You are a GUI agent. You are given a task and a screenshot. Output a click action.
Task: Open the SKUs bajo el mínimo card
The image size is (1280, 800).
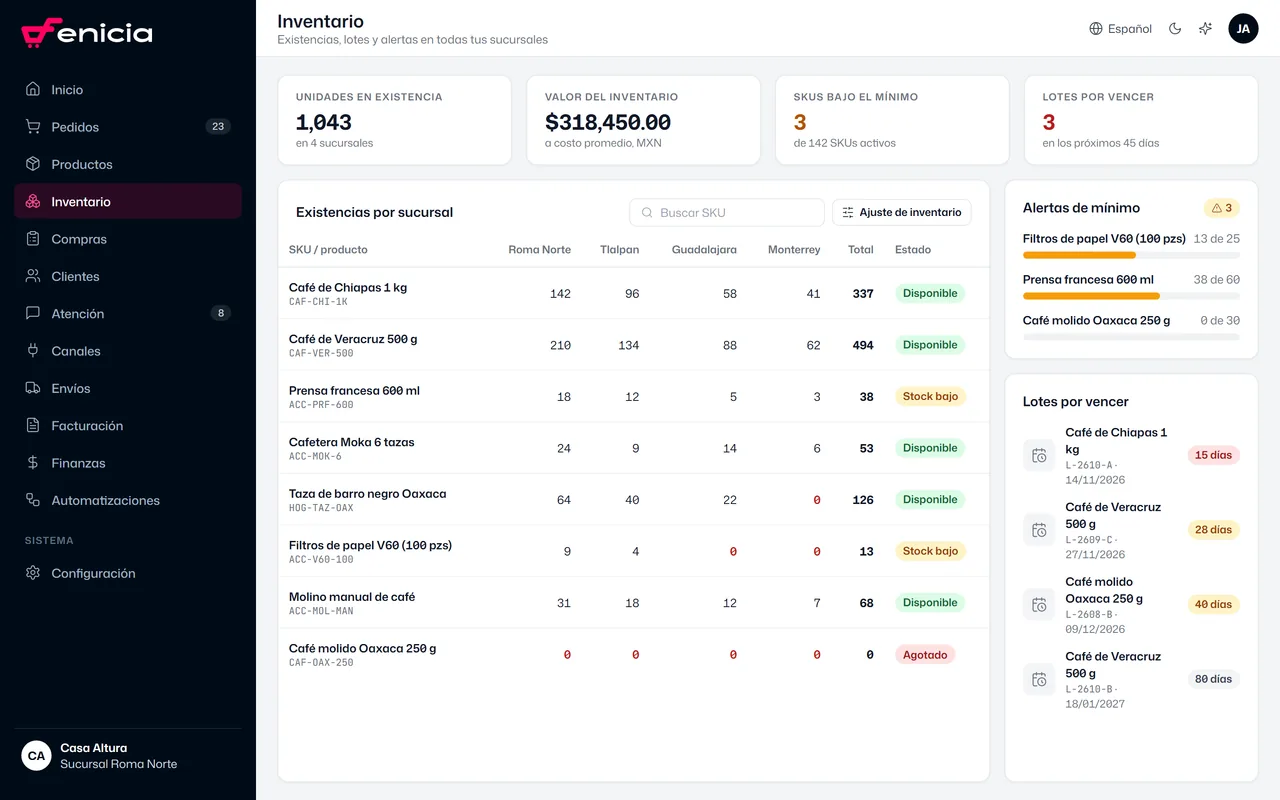892,120
